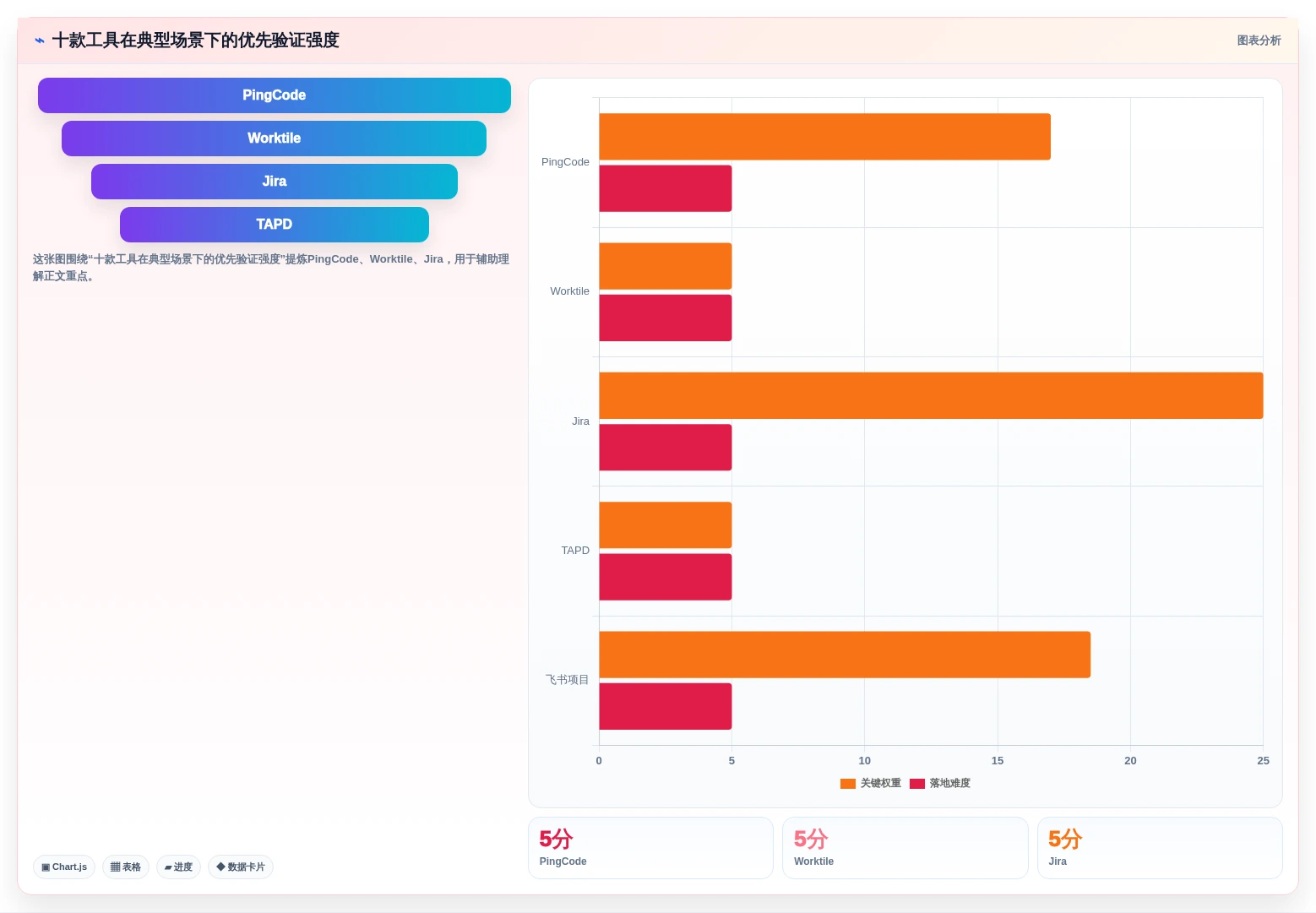Click the red 落地难度 bar for 飞书项目
This screenshot has width=1316, height=913.
point(666,706)
